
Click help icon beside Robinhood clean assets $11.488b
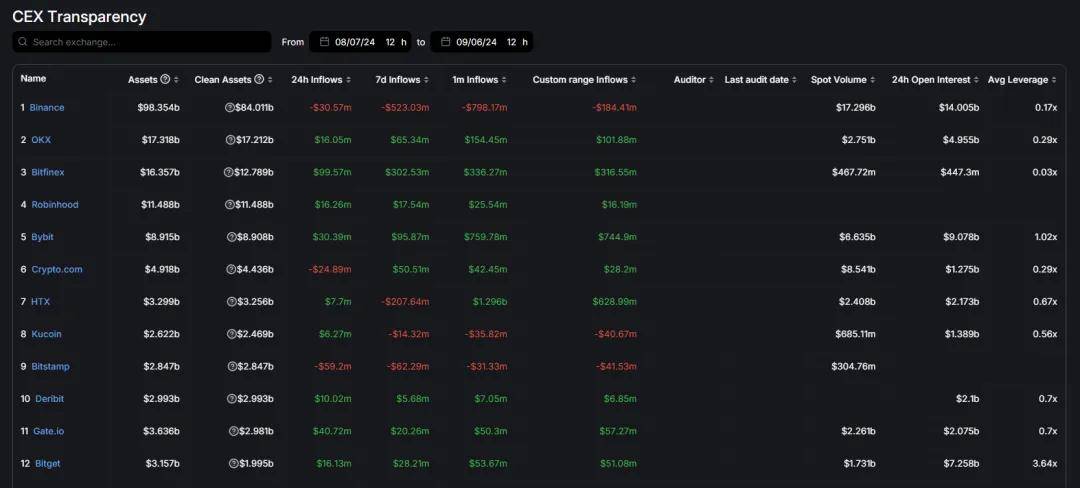pyautogui.click(x=230, y=204)
